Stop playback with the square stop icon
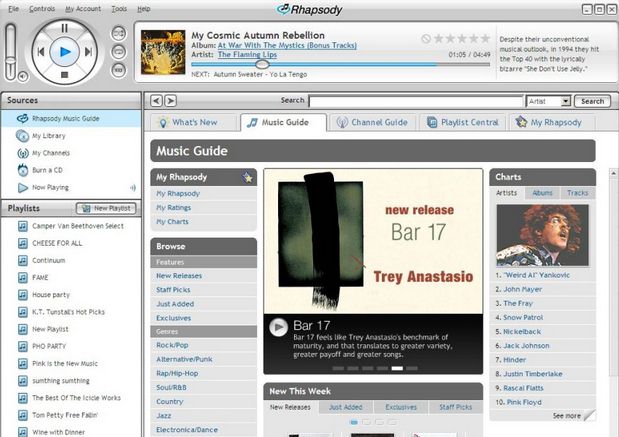The image size is (619, 437). pyautogui.click(x=64, y=75)
